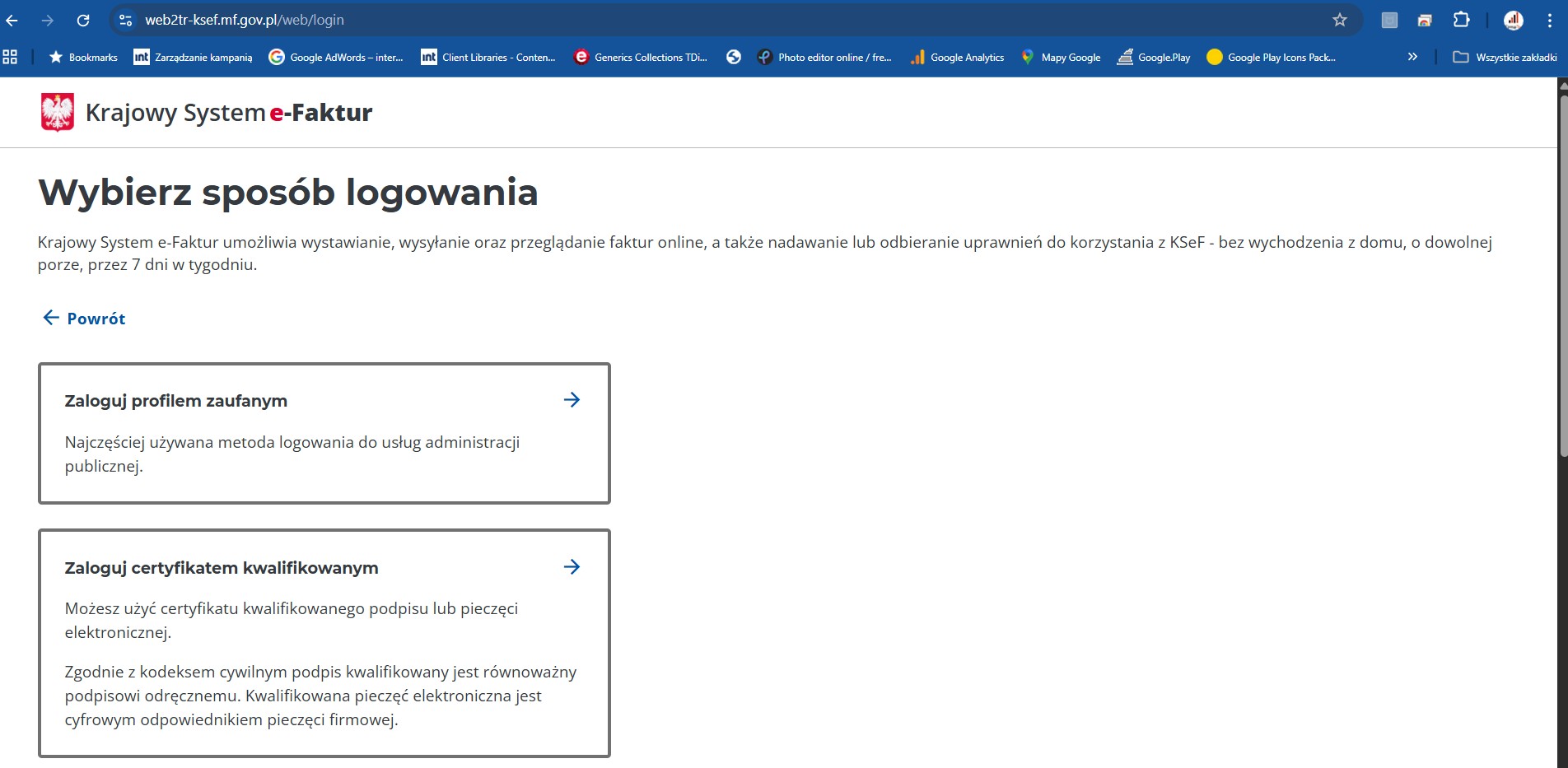Open the Mapy Google bookmark
Image resolution: width=1568 pixels, height=768 pixels.
pos(1061,57)
